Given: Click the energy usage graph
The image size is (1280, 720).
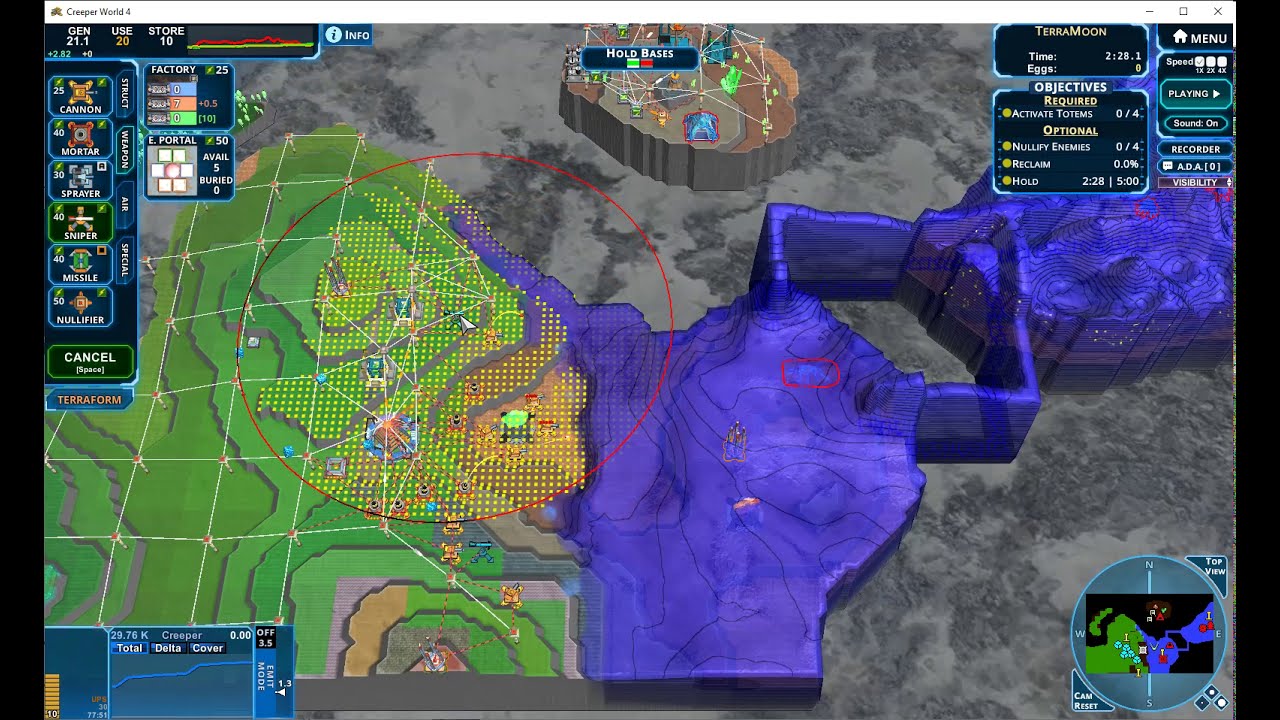Looking at the screenshot, I should (x=251, y=42).
